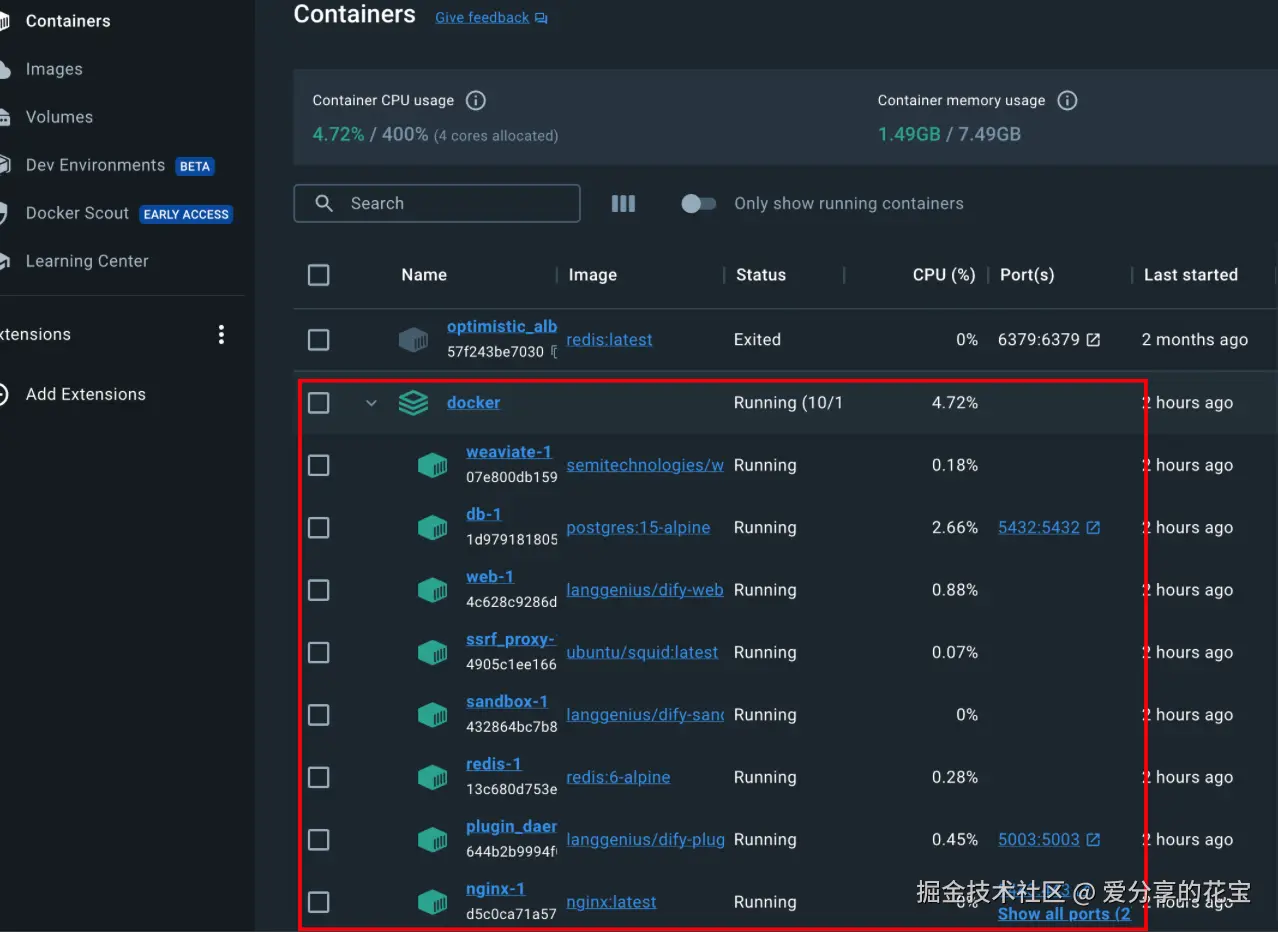Click the plugin_daemon container icon
Image resolution: width=1278 pixels, height=932 pixels.
click(432, 840)
